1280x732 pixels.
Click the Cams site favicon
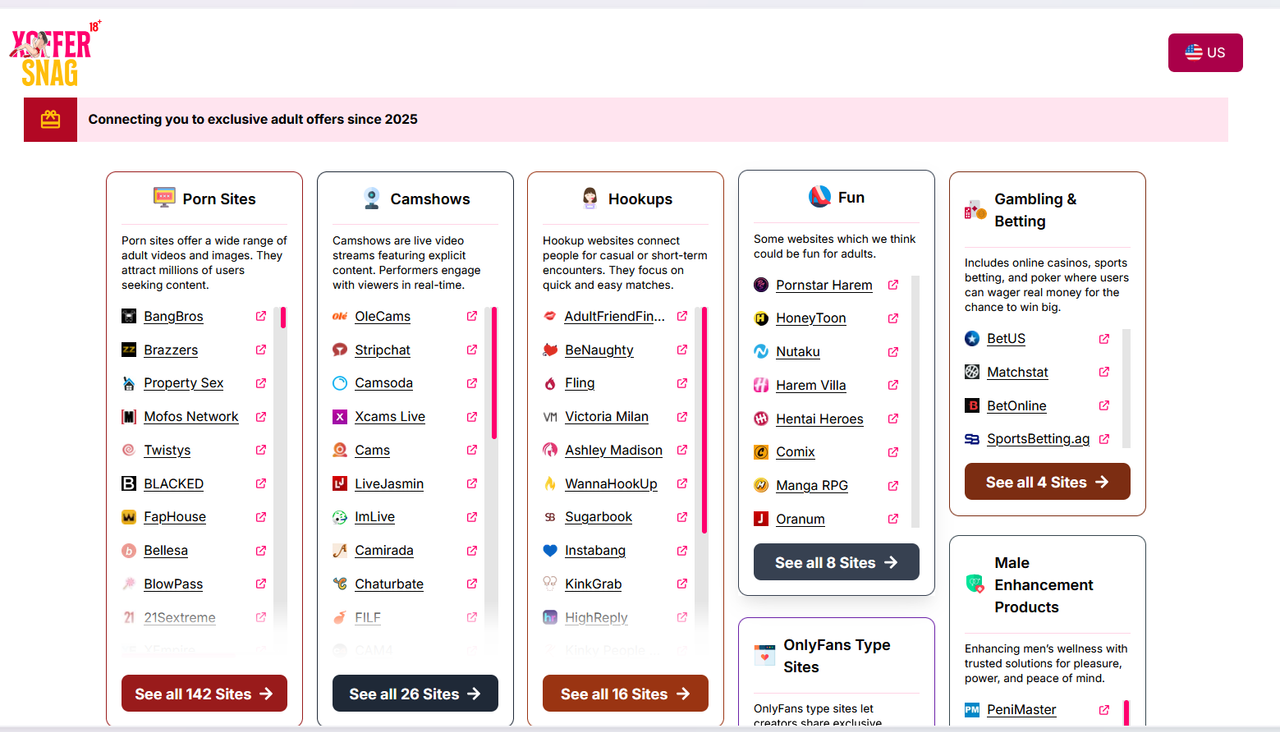pyautogui.click(x=340, y=450)
